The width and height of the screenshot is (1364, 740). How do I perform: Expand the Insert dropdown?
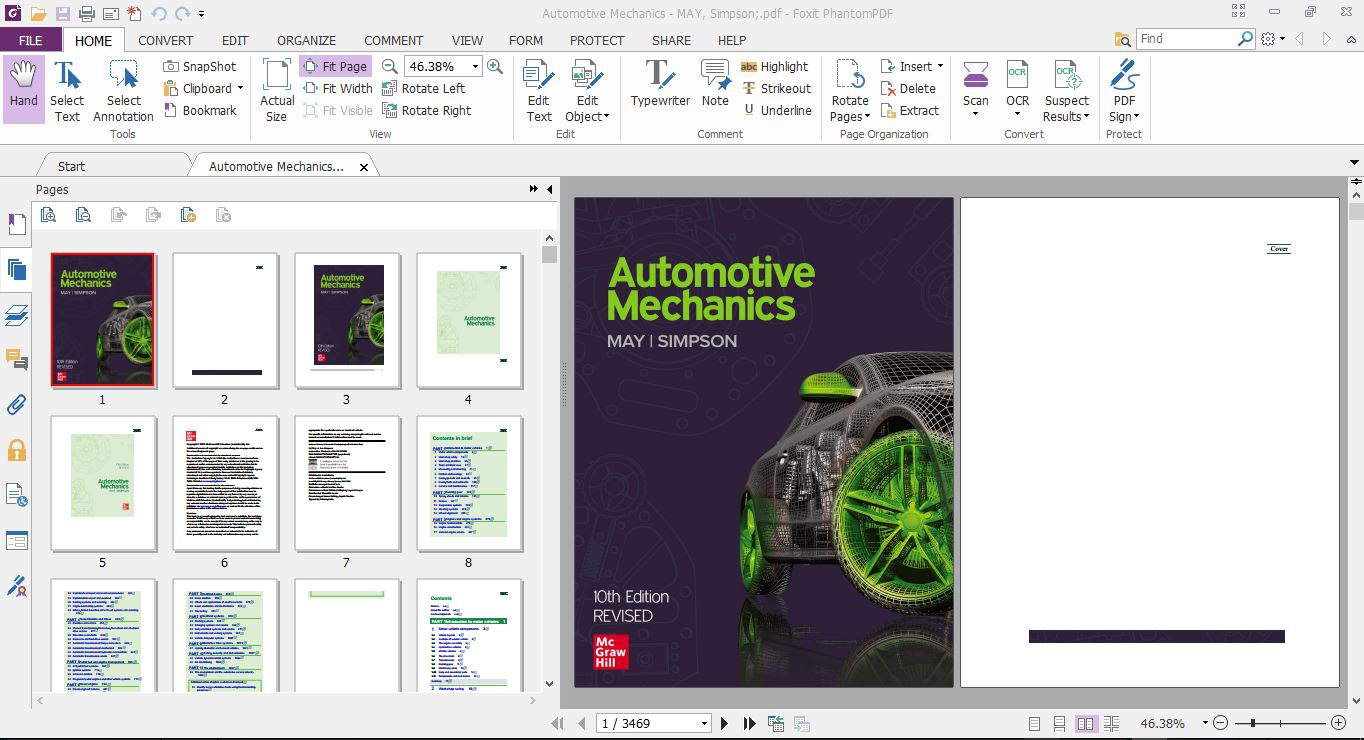tap(940, 66)
